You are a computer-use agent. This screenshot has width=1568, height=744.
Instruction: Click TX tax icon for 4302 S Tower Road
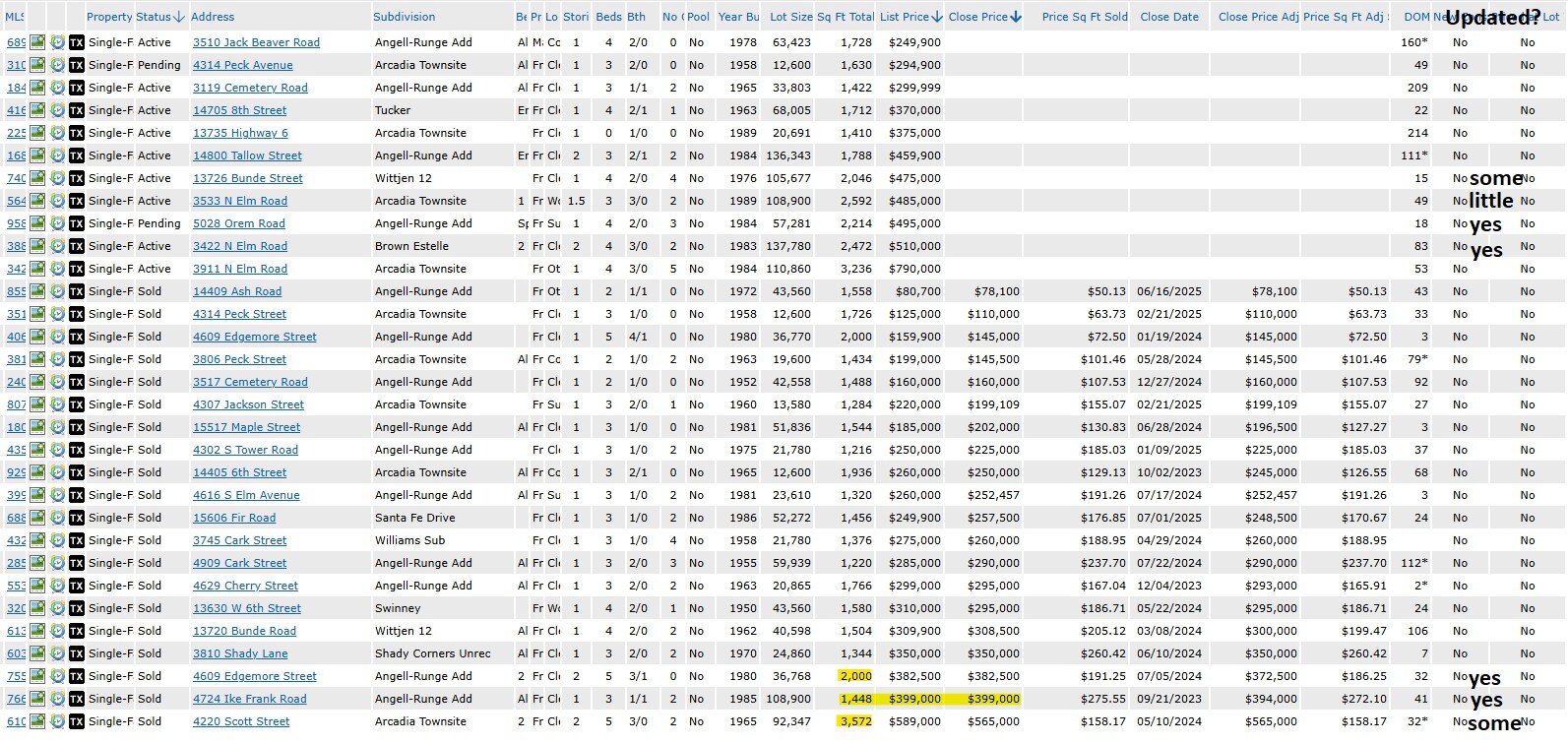[x=77, y=450]
